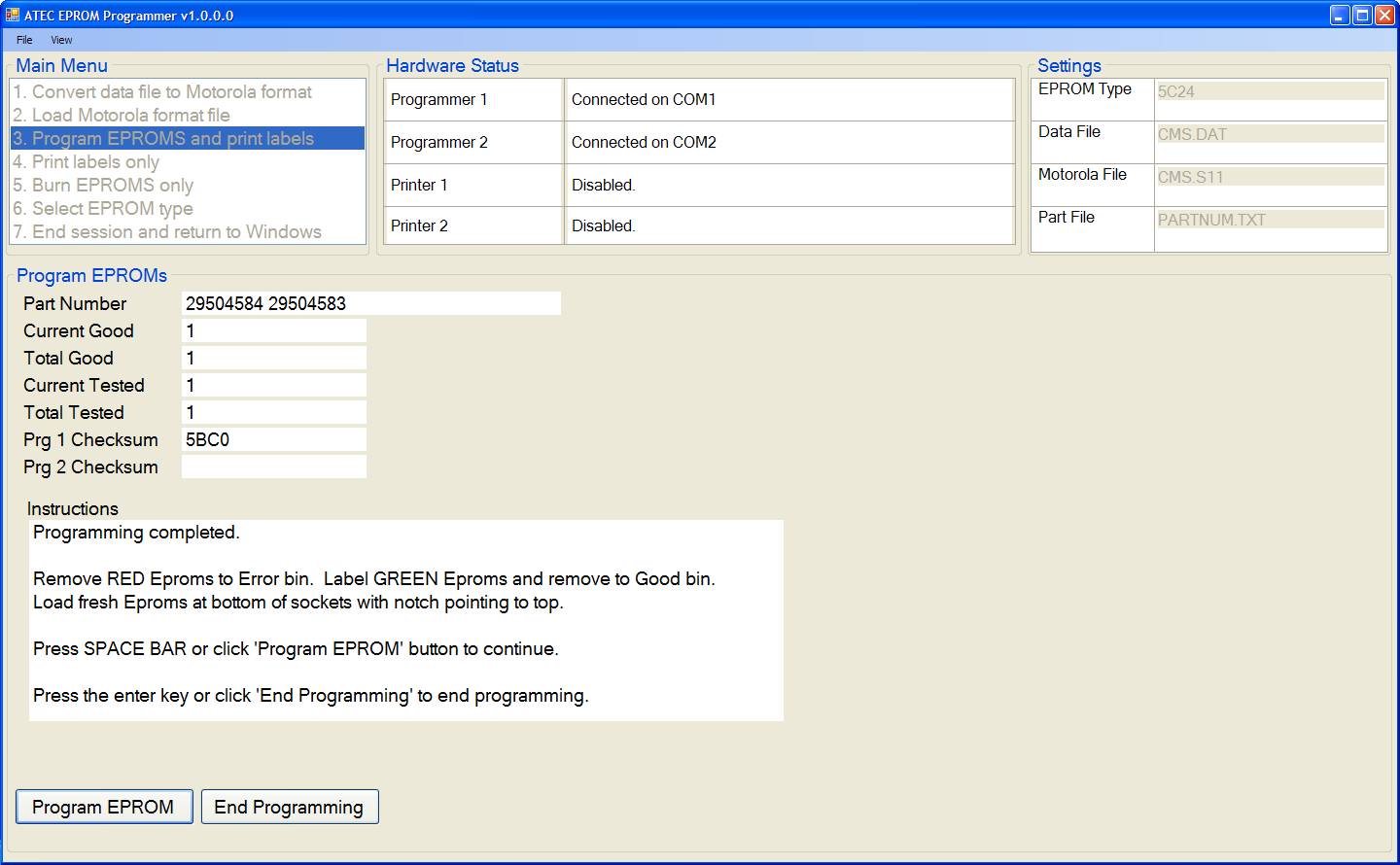Click the 'Part Number' label

tap(75, 303)
